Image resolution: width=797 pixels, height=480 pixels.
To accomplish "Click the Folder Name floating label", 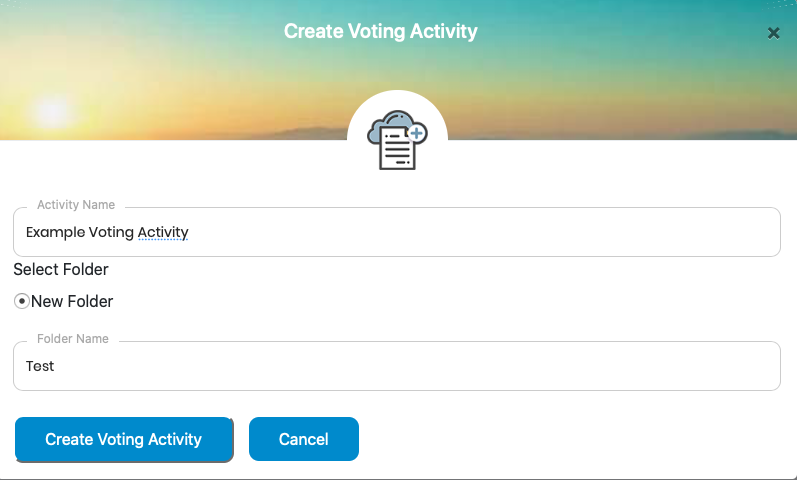I will [73, 339].
